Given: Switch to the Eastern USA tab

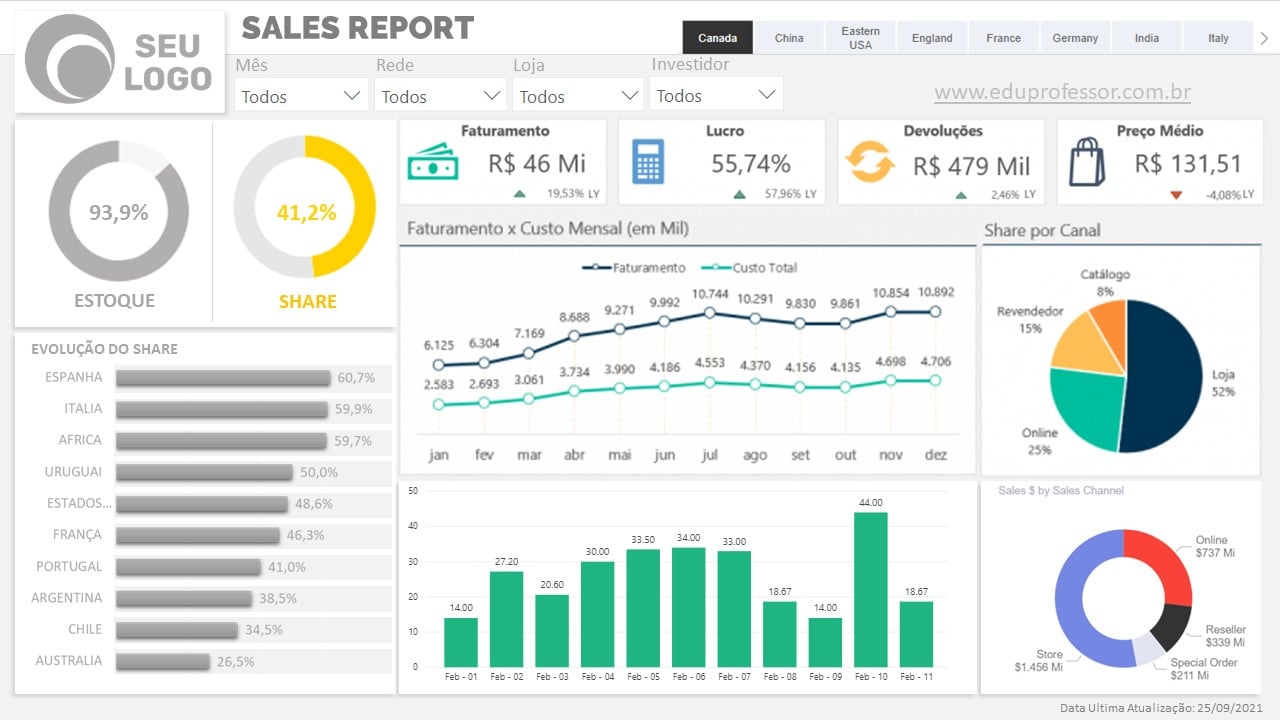Looking at the screenshot, I should coord(860,38).
